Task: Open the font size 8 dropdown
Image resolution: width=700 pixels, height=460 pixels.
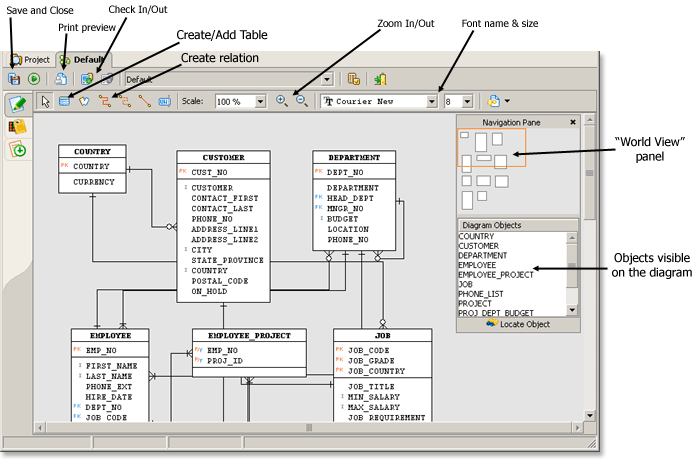Action: click(467, 102)
